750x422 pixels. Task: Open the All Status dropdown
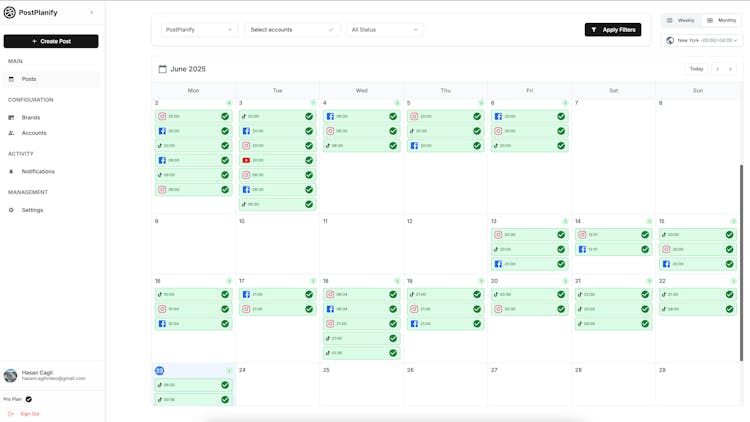(x=385, y=30)
